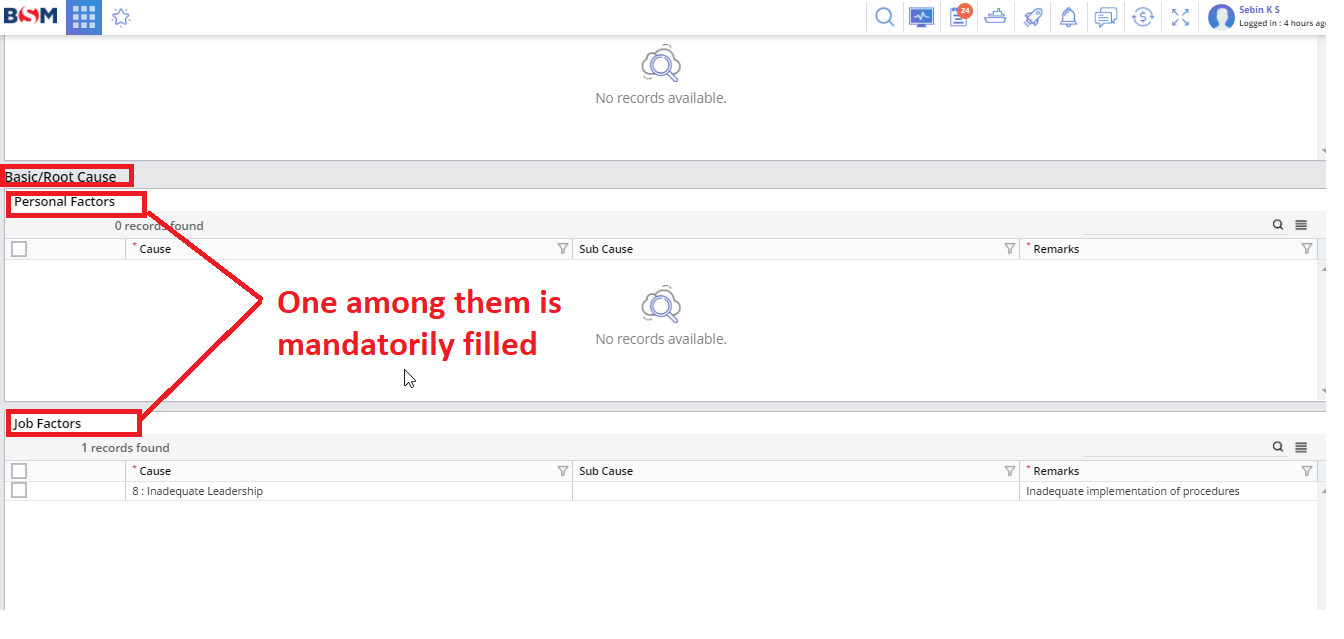Screen dimensions: 1344x639
Task: Open Cause column filter in Personal Factors
Action: coord(562,249)
